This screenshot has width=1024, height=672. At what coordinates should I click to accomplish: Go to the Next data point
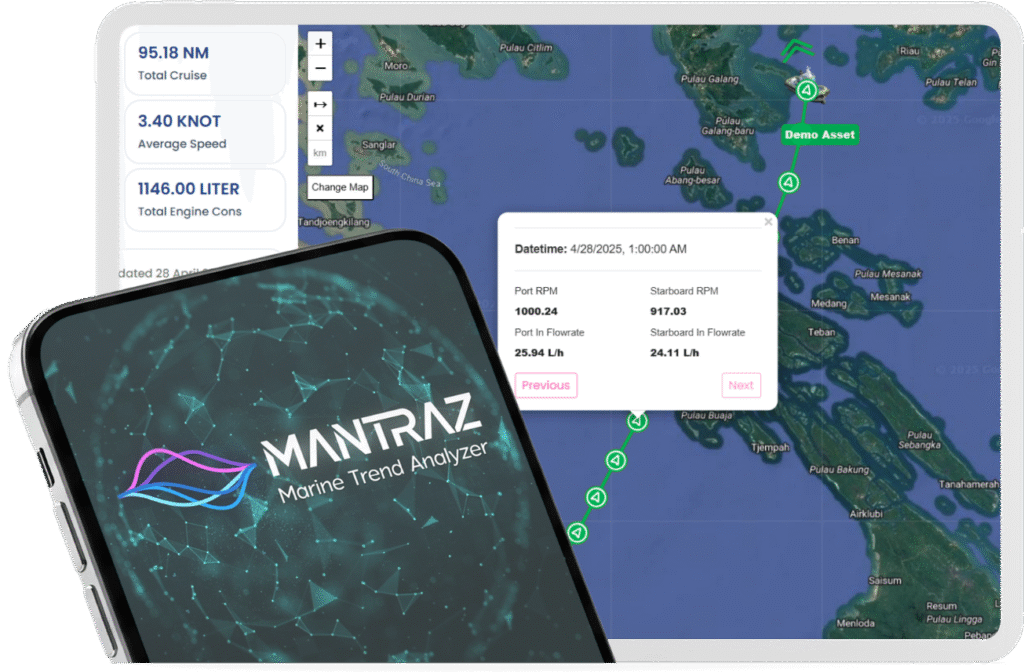pyautogui.click(x=741, y=385)
